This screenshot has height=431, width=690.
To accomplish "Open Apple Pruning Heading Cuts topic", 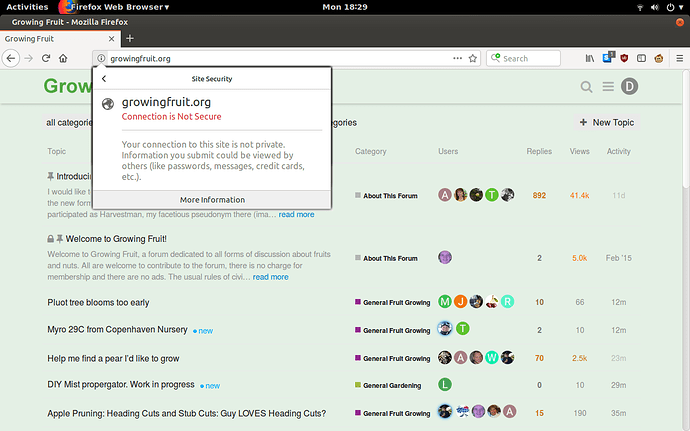I will (x=187, y=413).
